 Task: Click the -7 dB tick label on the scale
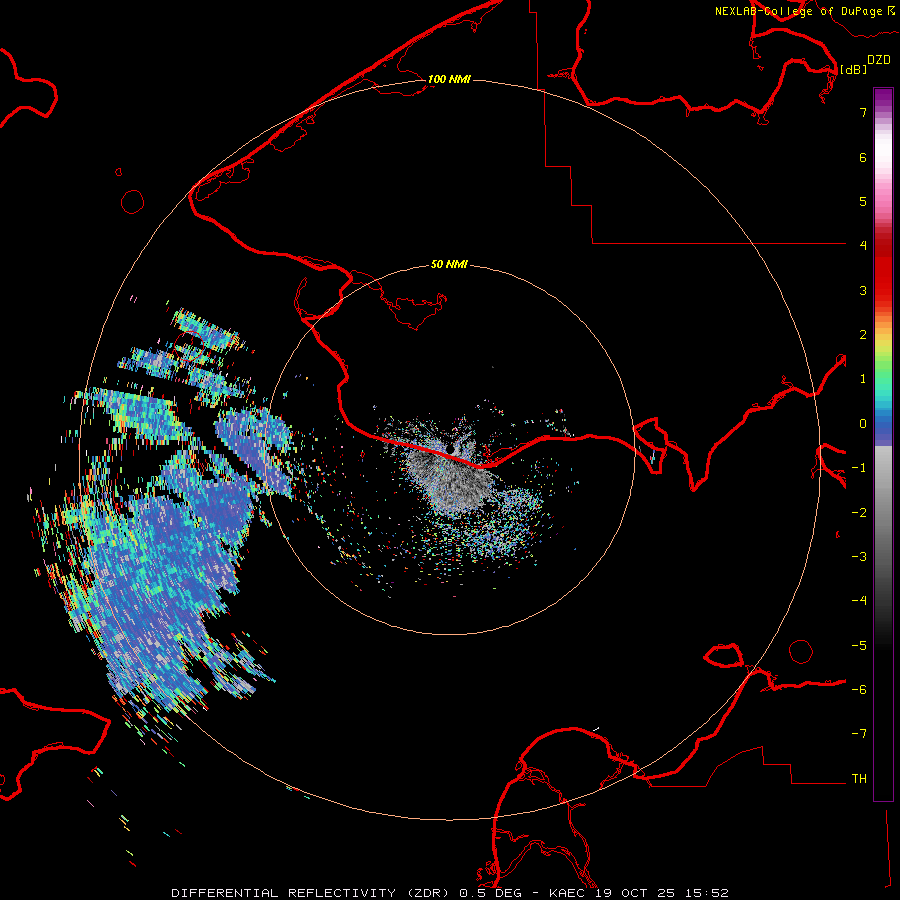click(x=859, y=734)
